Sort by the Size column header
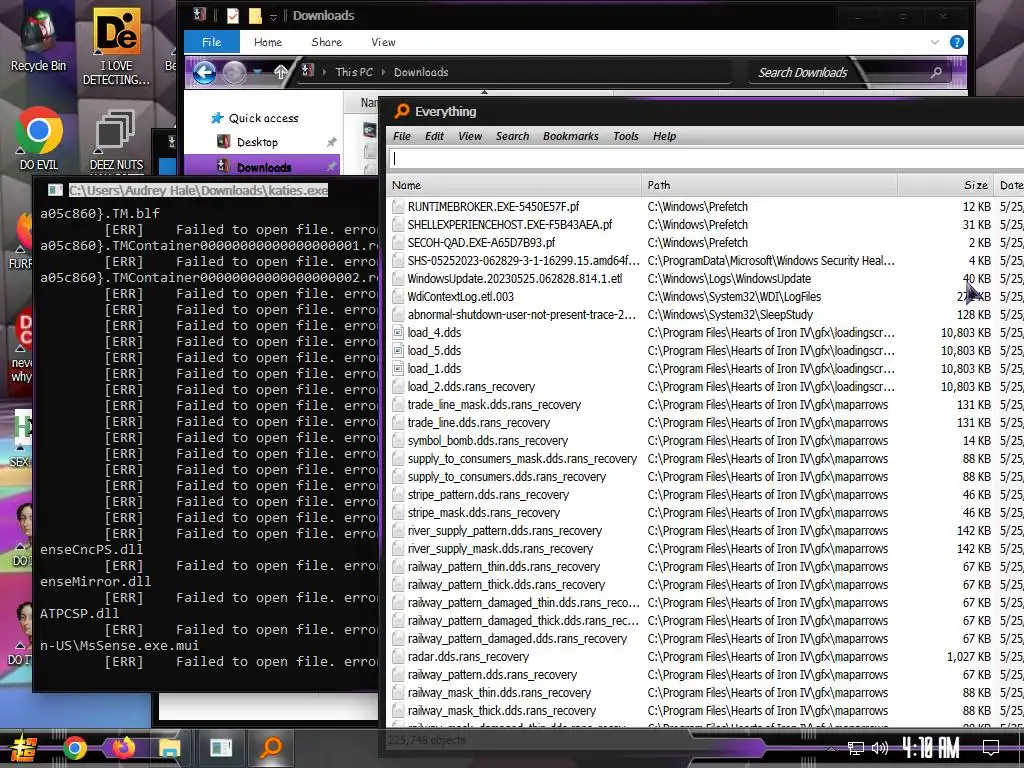 point(945,185)
